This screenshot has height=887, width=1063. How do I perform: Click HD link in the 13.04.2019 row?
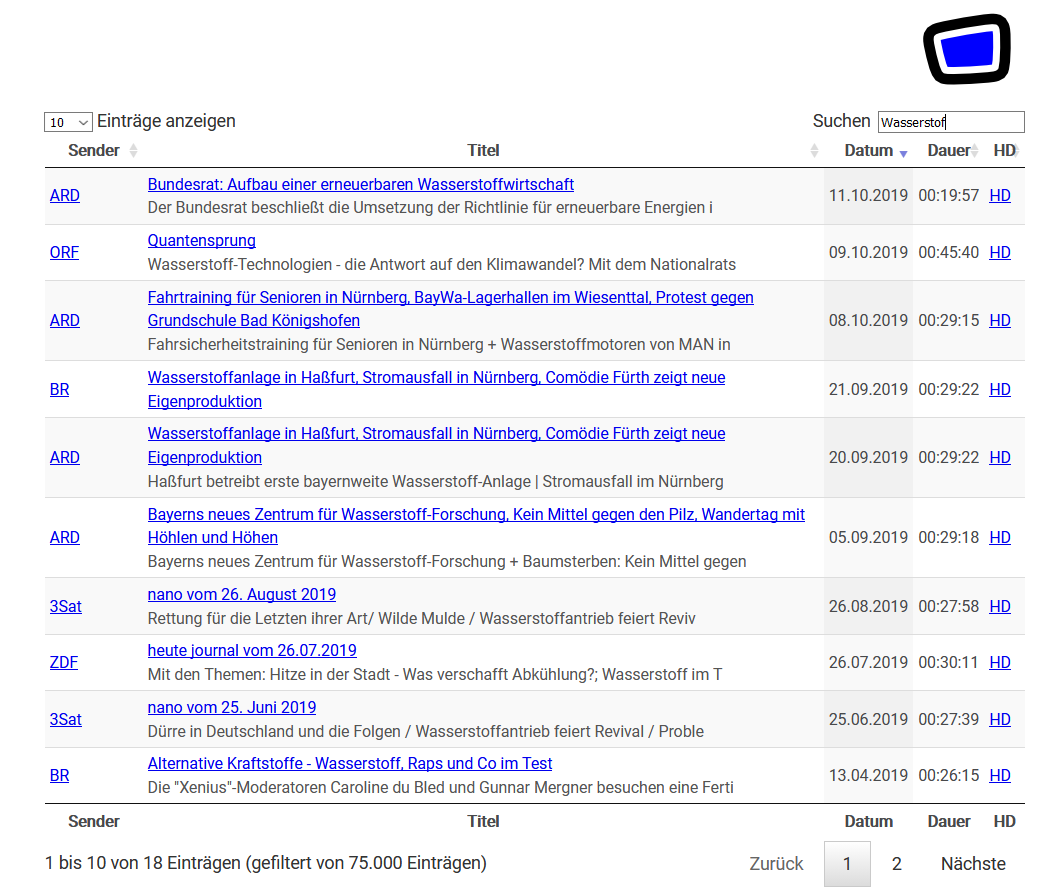(1000, 775)
